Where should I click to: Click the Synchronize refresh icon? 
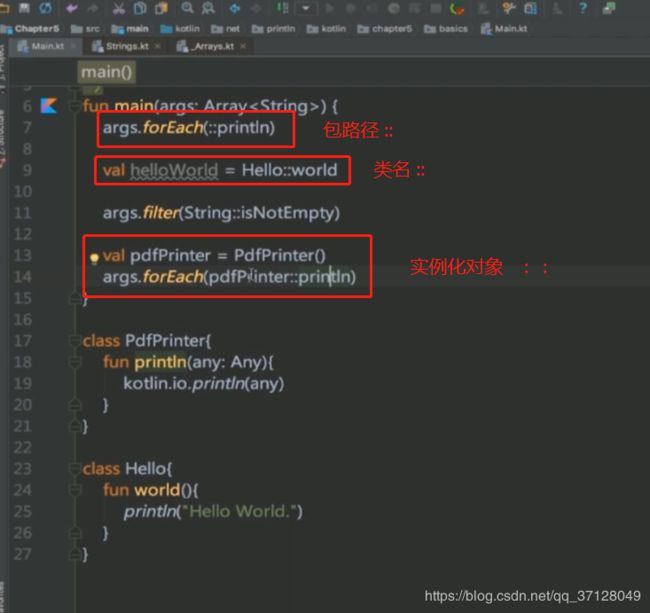45,7
